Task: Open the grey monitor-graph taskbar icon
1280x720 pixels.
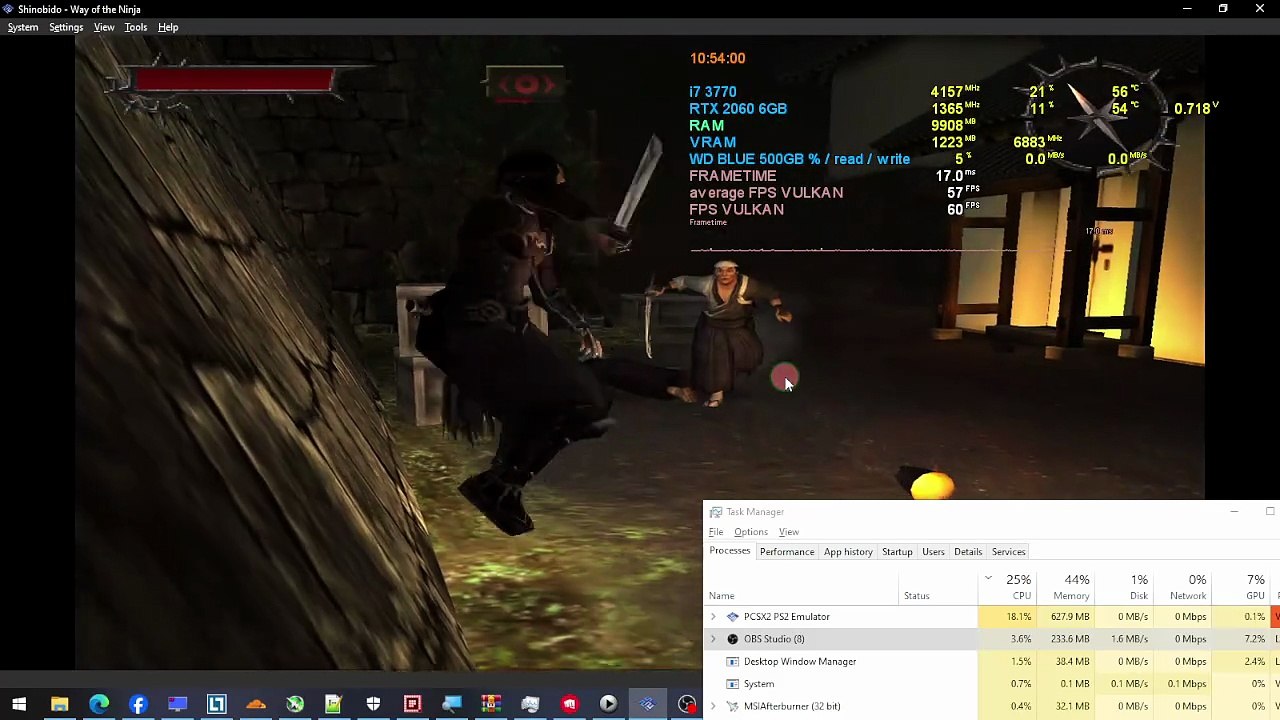Action: pyautogui.click(x=530, y=704)
